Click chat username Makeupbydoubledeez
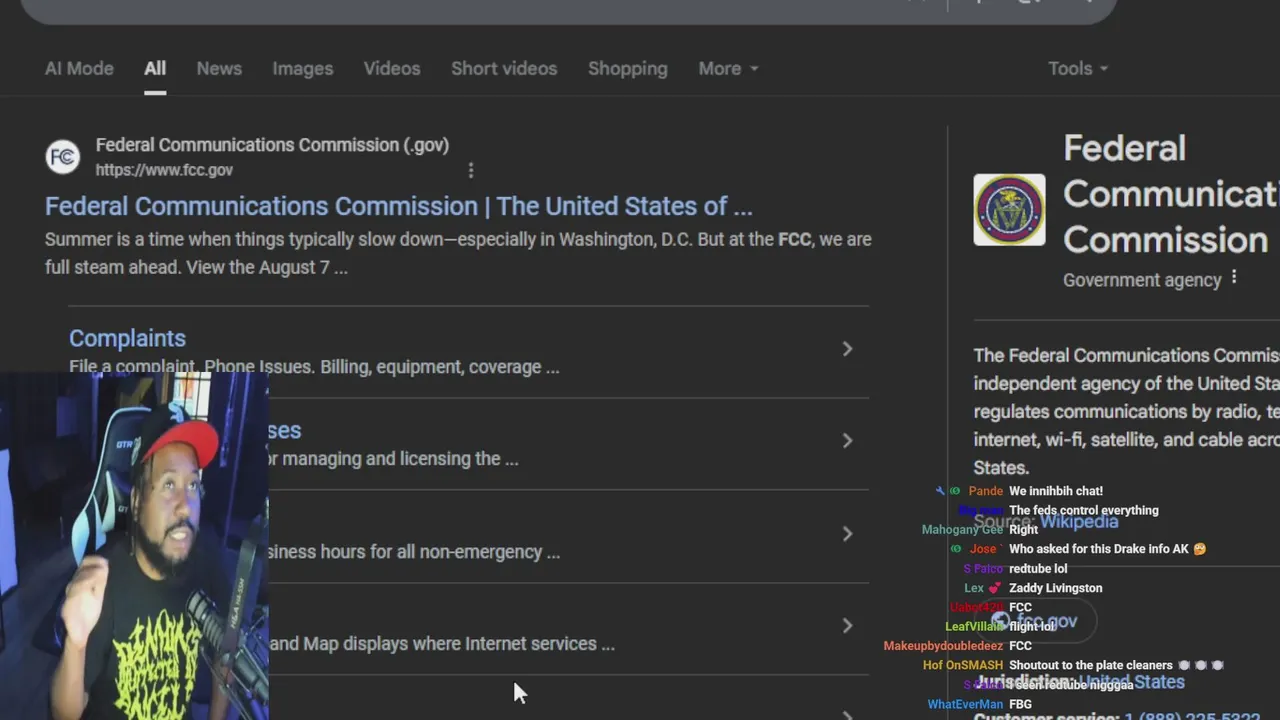The image size is (1280, 720). [x=943, y=646]
